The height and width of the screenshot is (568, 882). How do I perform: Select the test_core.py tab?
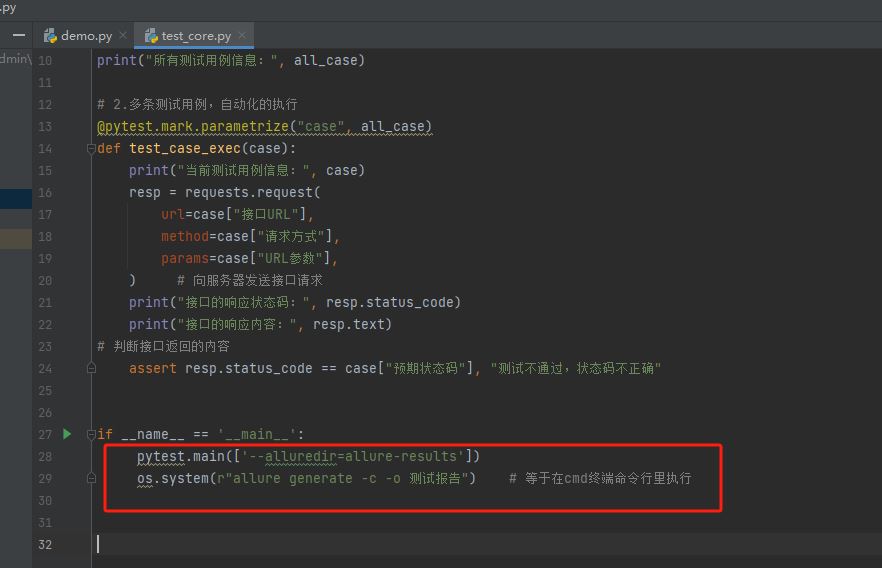pyautogui.click(x=195, y=36)
